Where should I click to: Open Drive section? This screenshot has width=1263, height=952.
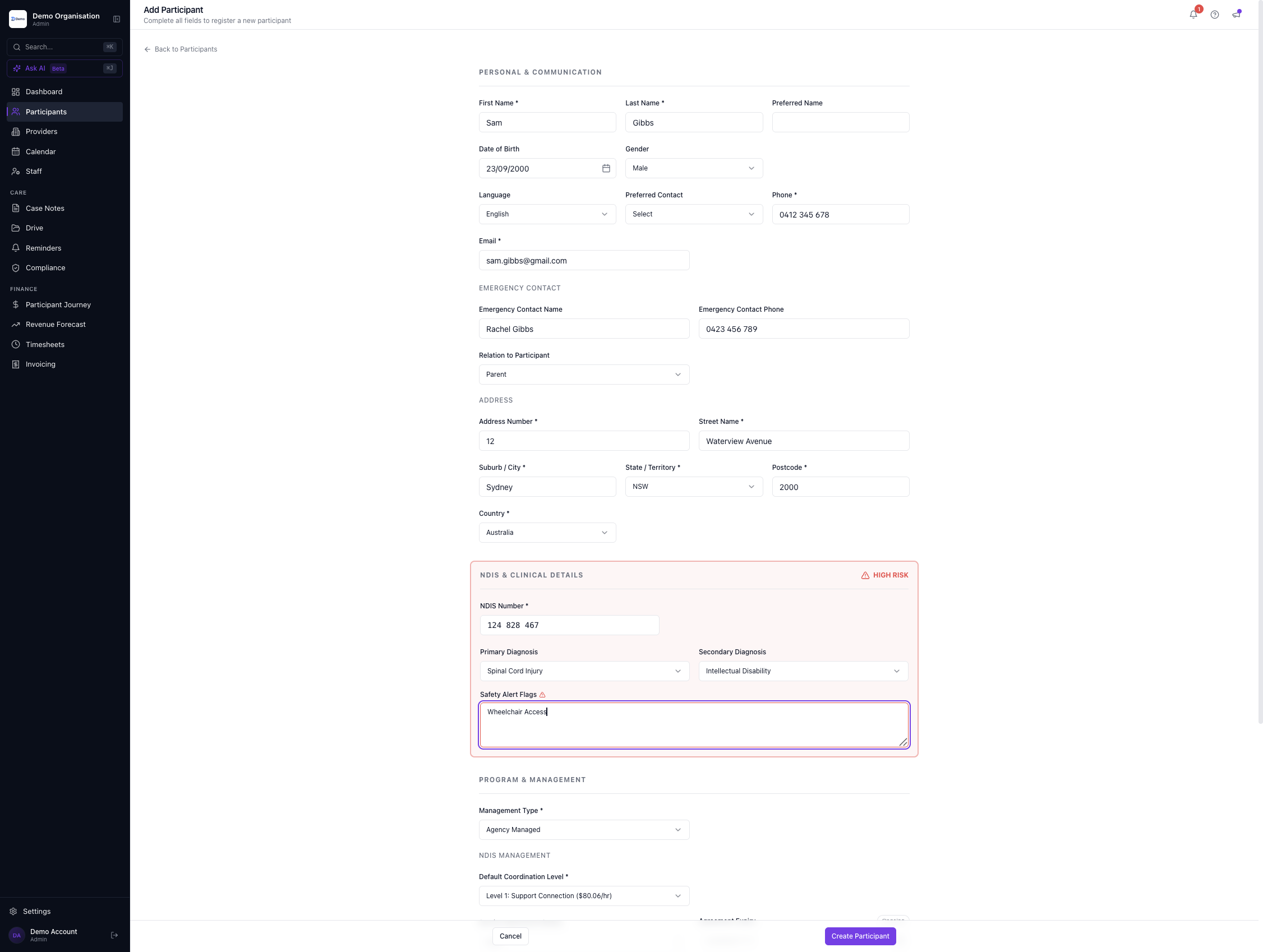tap(64, 228)
